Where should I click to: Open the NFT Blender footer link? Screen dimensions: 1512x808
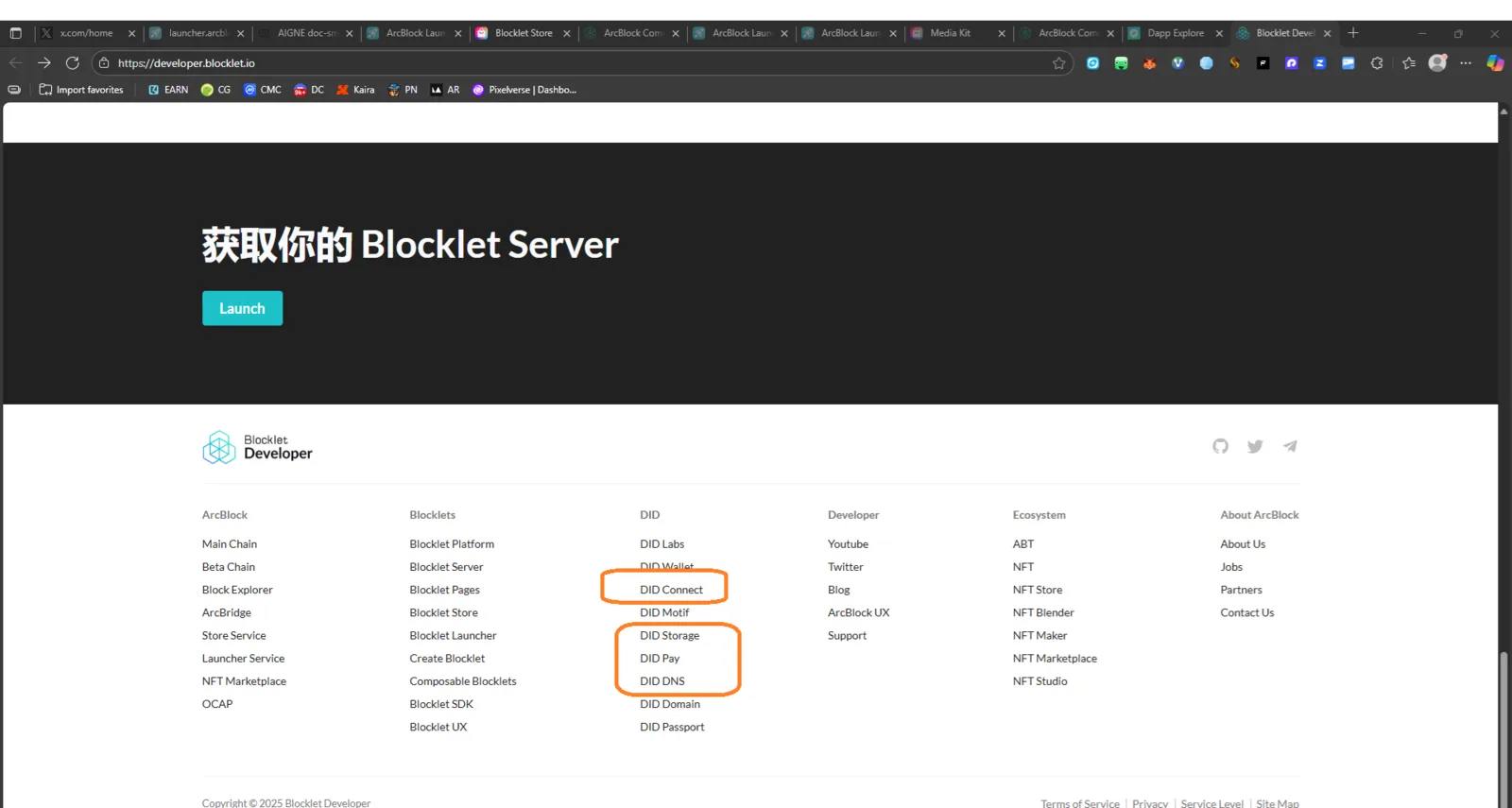[x=1043, y=612]
